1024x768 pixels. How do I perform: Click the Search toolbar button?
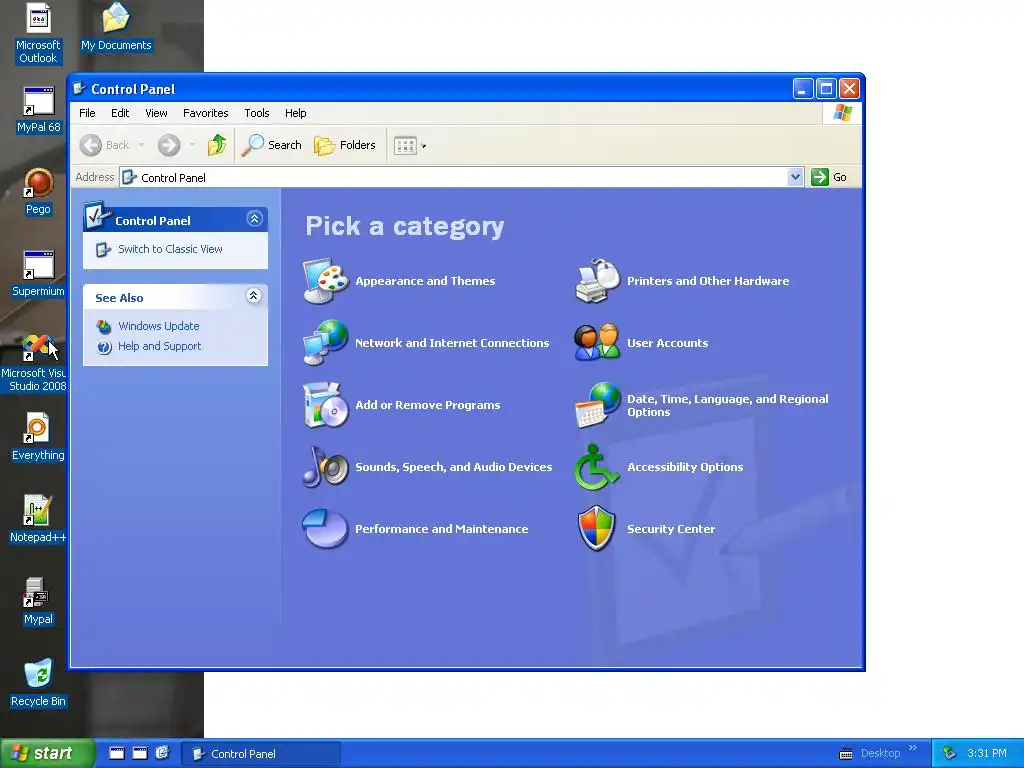pyautogui.click(x=271, y=145)
